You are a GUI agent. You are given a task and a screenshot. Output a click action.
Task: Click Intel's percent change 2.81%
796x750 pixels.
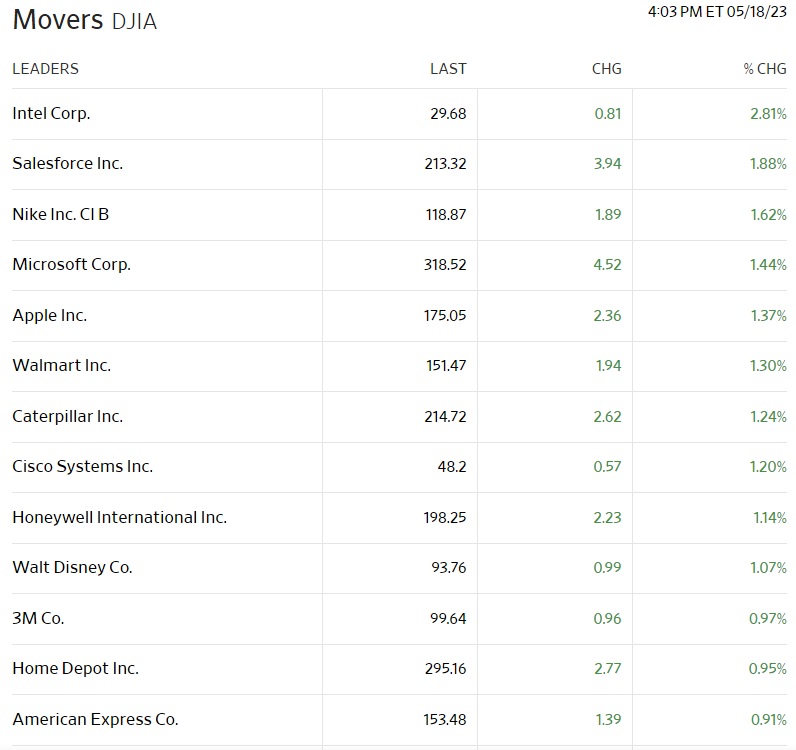[769, 114]
